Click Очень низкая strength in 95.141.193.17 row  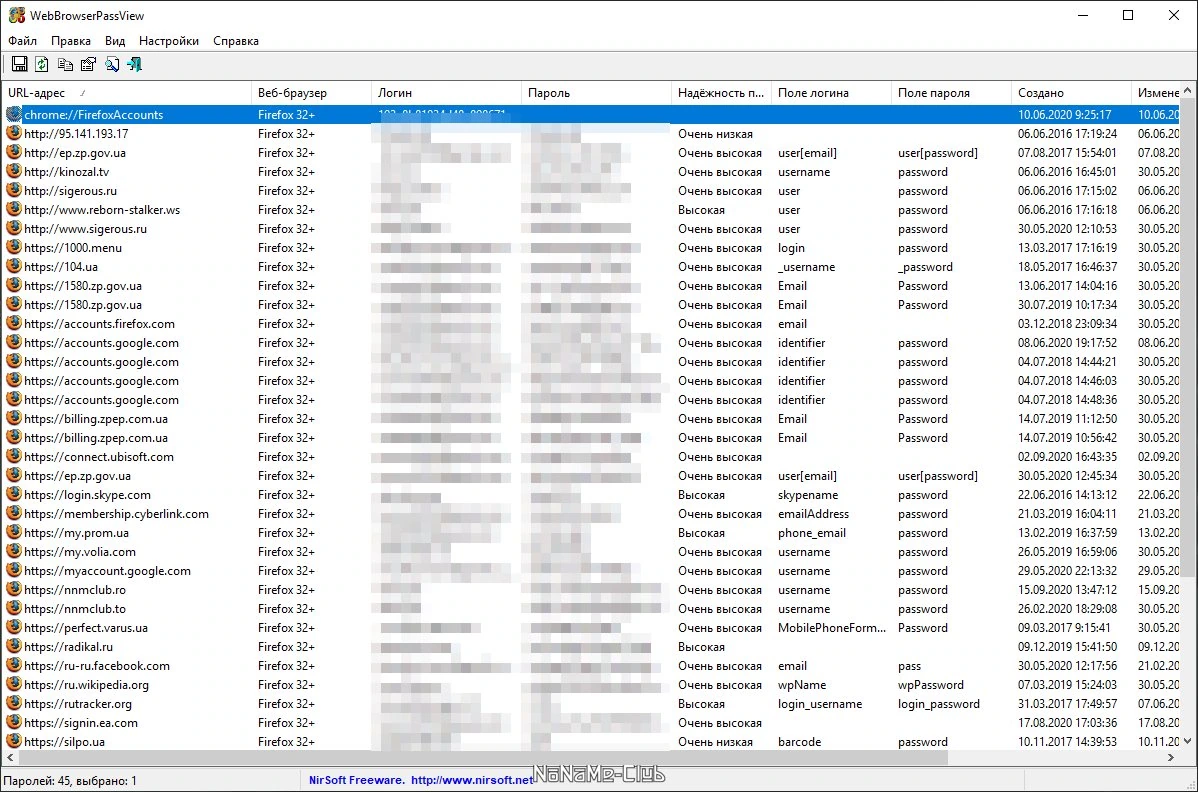(x=715, y=134)
